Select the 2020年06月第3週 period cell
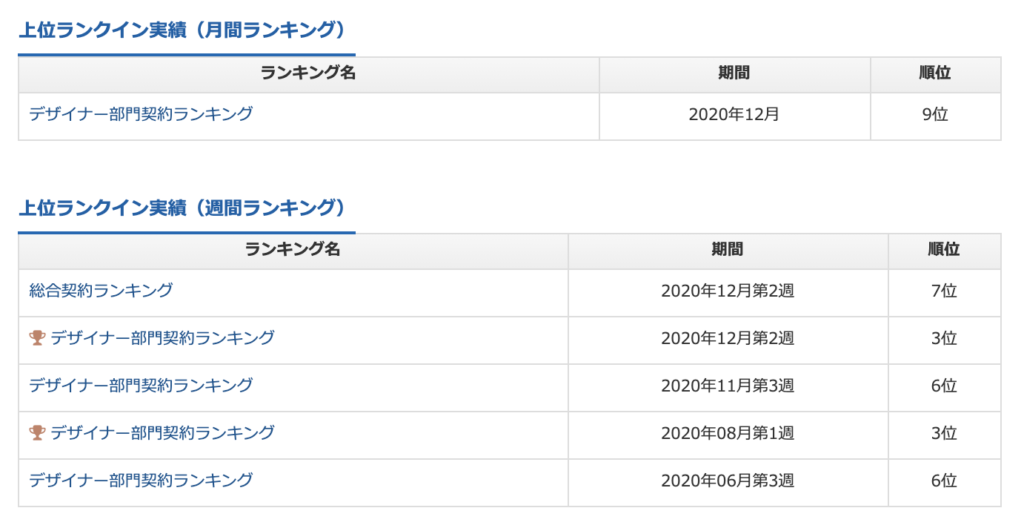The width and height of the screenshot is (1024, 528). coord(728,482)
